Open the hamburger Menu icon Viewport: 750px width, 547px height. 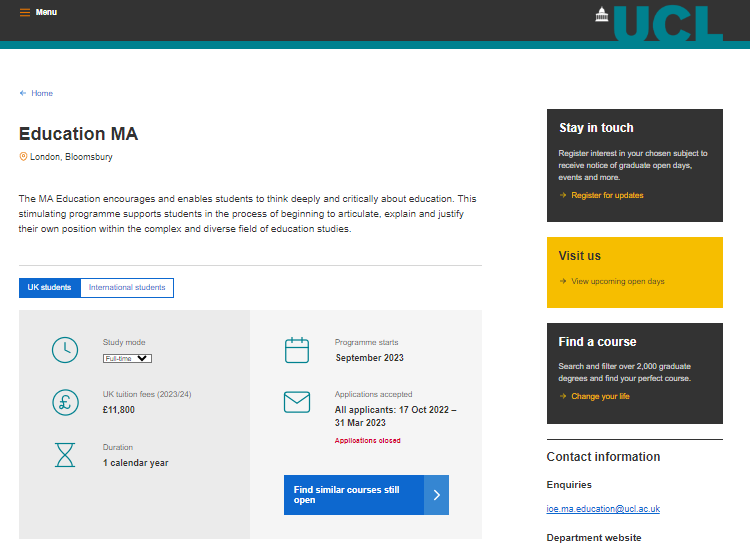(x=25, y=13)
